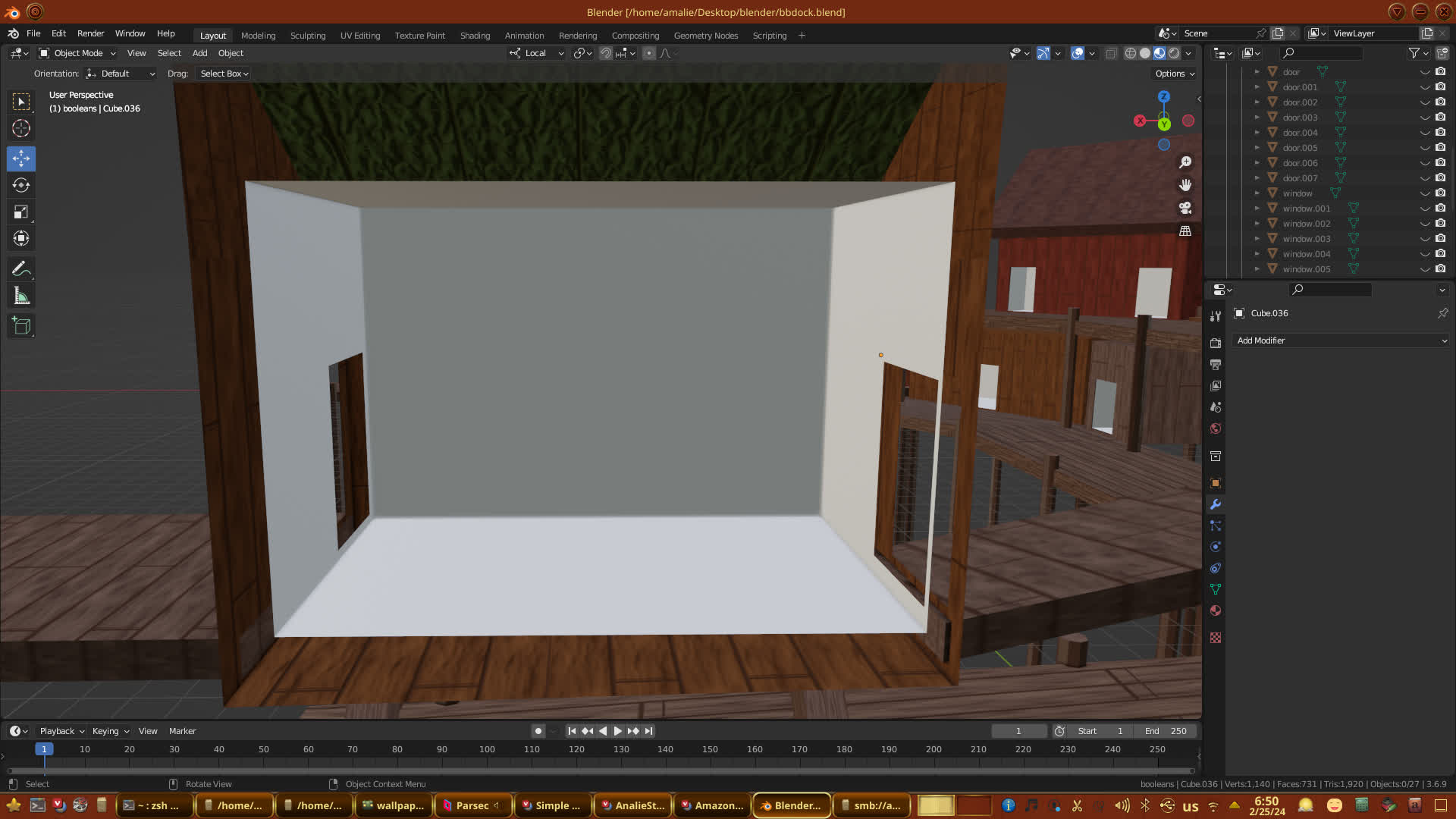The width and height of the screenshot is (1456, 819).
Task: Select the Measure tool
Action: [21, 297]
